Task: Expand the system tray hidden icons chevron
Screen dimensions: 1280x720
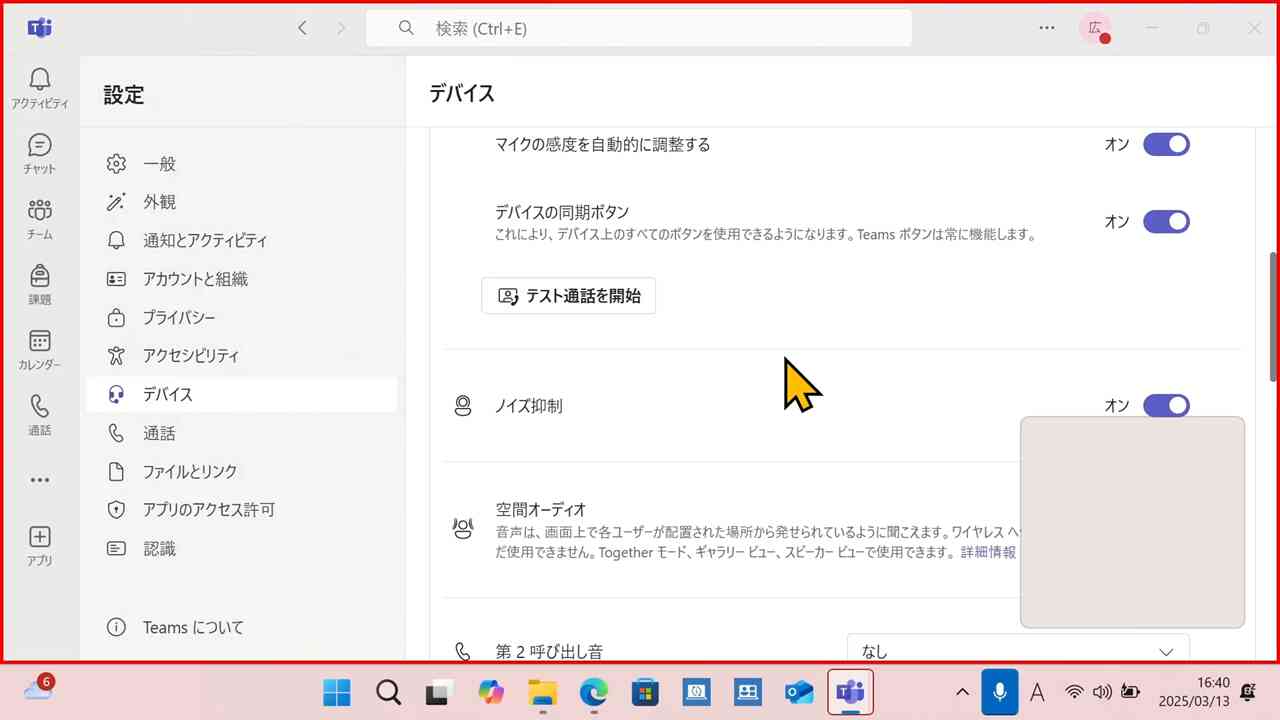Action: pyautogui.click(x=961, y=691)
